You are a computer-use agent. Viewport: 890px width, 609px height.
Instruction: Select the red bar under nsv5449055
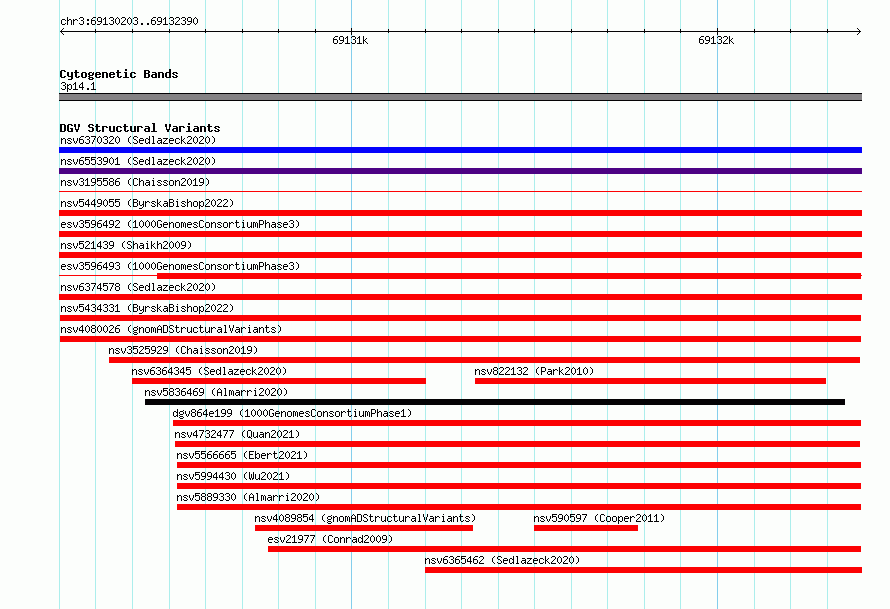460,213
